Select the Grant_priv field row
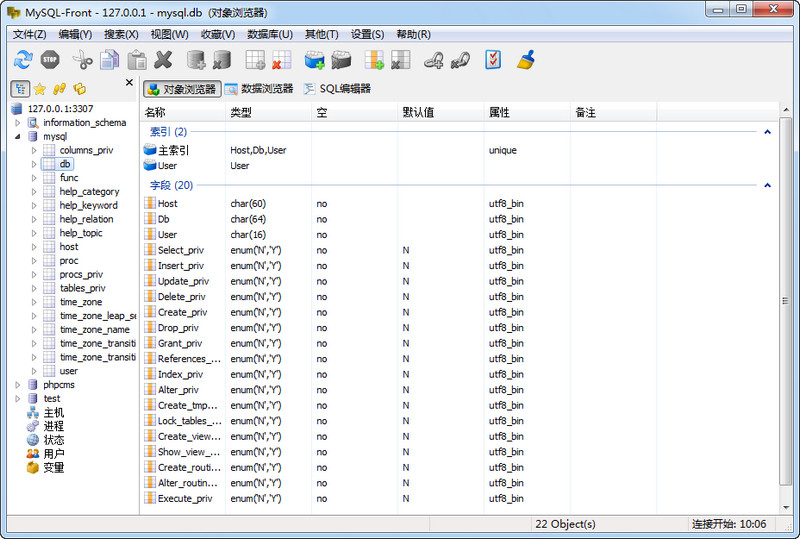800x539 pixels. click(459, 343)
